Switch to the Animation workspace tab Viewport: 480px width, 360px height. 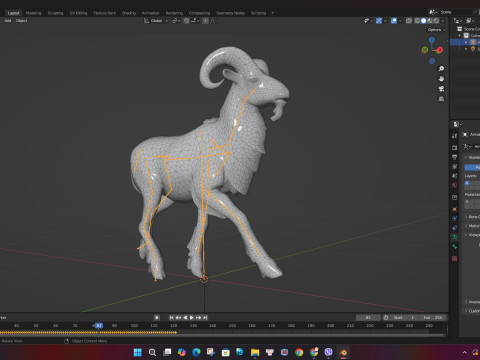pos(151,13)
